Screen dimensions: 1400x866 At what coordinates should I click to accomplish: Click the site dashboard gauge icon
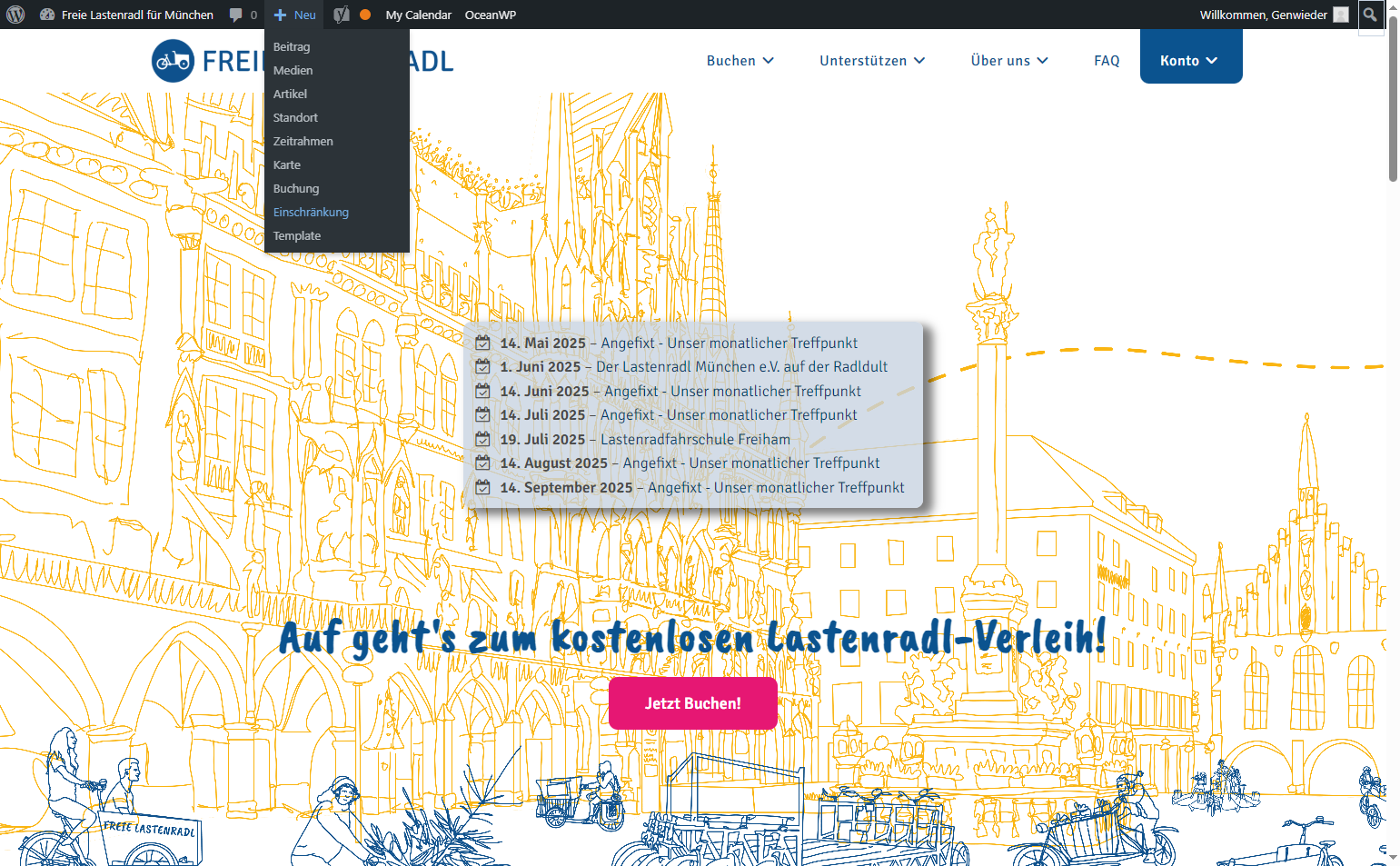pos(47,15)
